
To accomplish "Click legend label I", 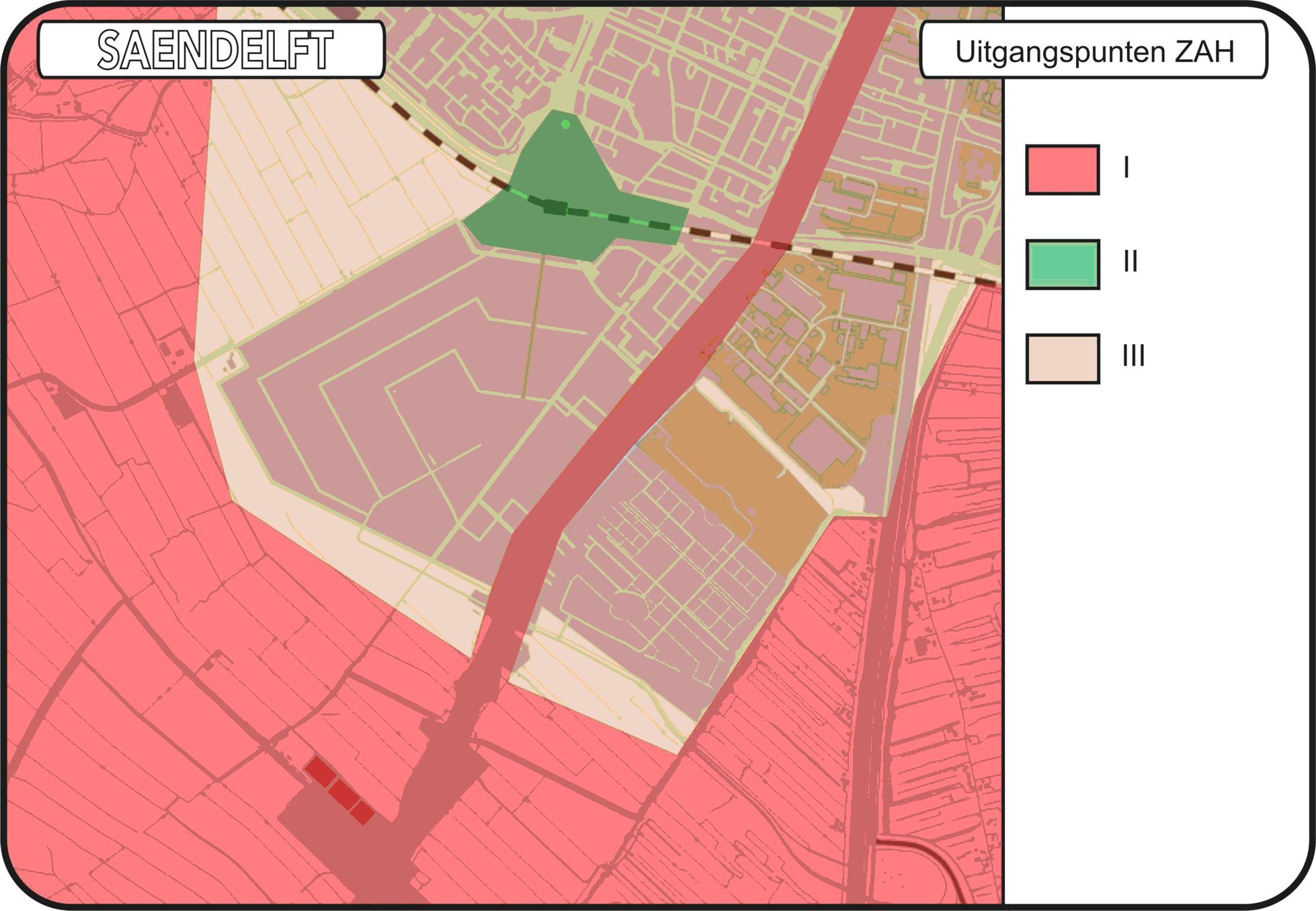I will point(1126,167).
